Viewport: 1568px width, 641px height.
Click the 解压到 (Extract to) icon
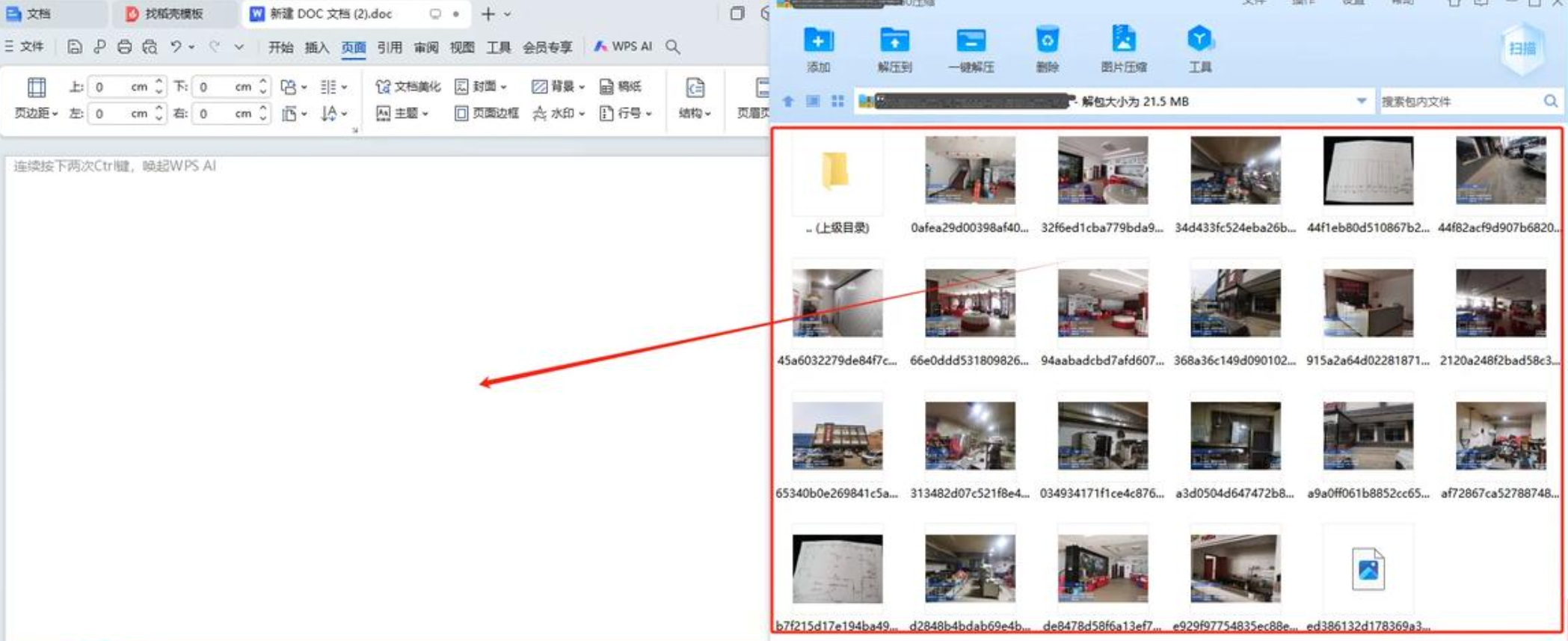click(894, 40)
